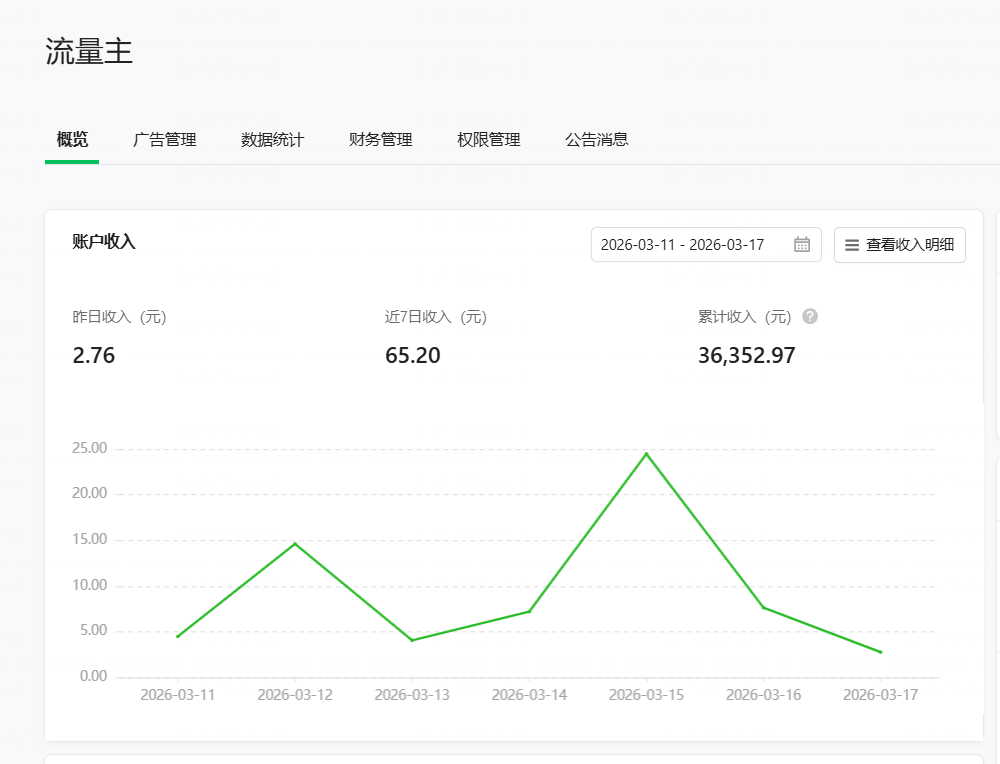The height and width of the screenshot is (764, 1000).
Task: Open the 数据统计 tab
Action: click(271, 140)
